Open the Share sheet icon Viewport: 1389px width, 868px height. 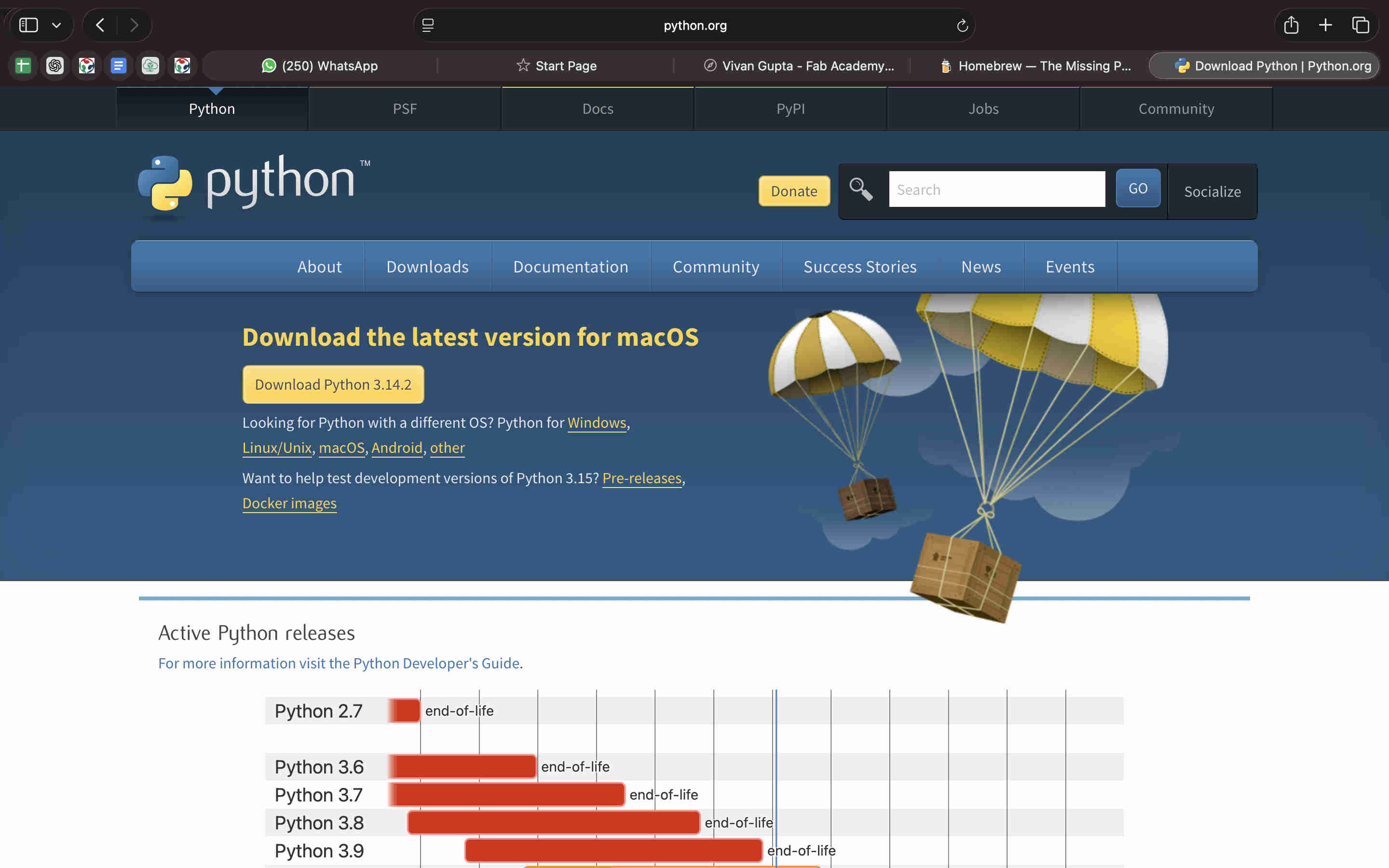[x=1291, y=25]
